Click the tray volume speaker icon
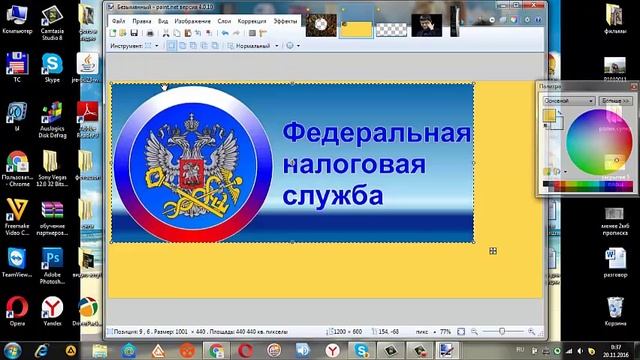 [580, 351]
